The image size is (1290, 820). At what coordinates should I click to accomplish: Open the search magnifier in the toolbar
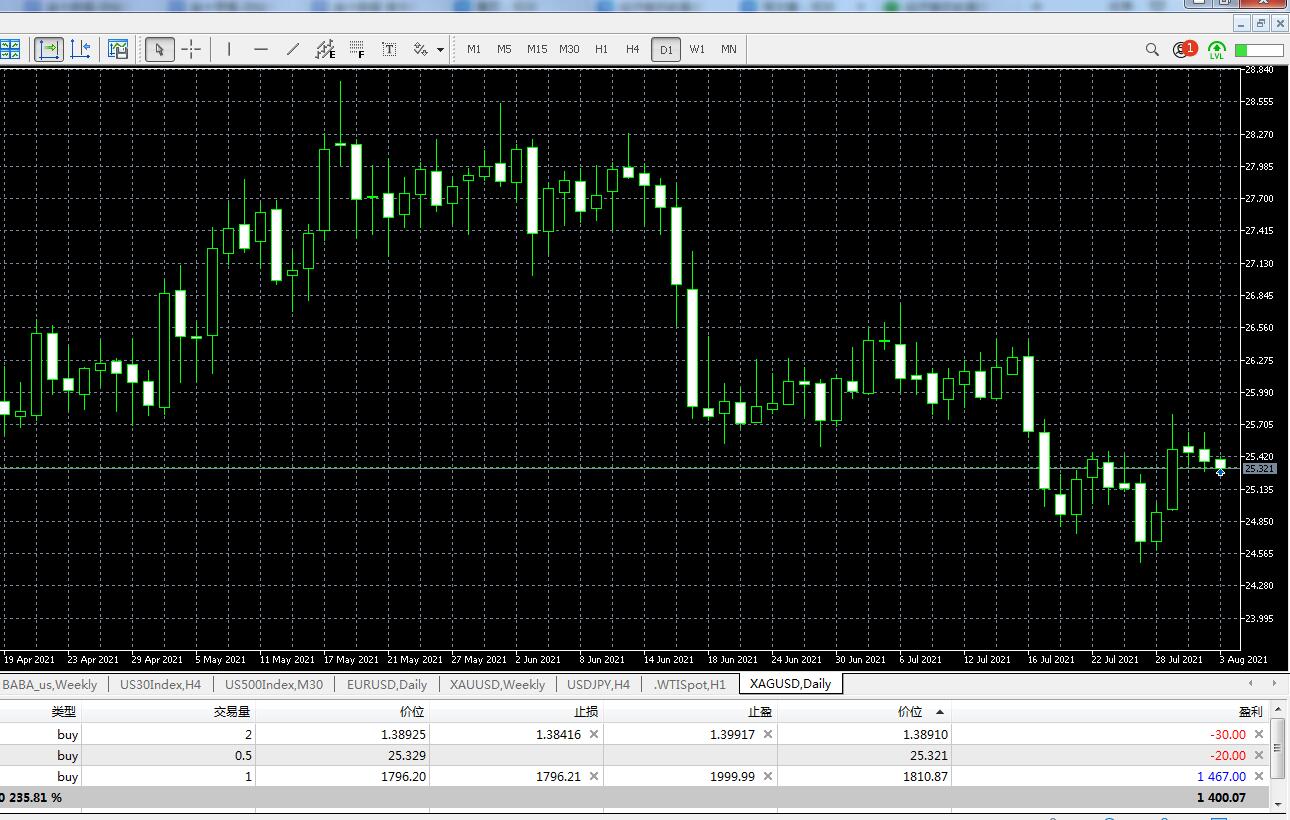(1152, 49)
